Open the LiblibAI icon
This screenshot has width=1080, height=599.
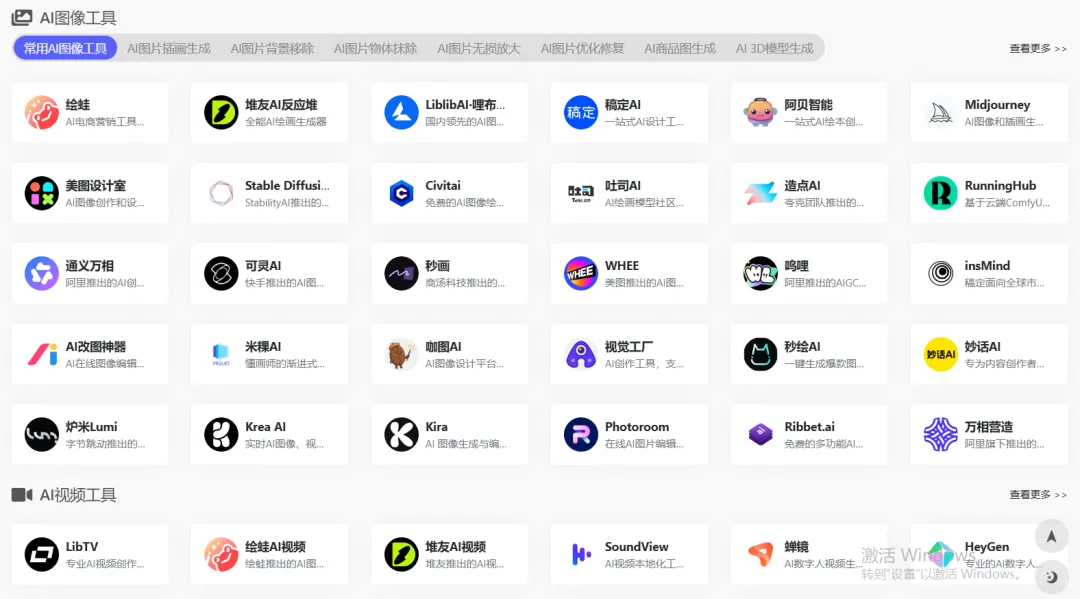(401, 112)
